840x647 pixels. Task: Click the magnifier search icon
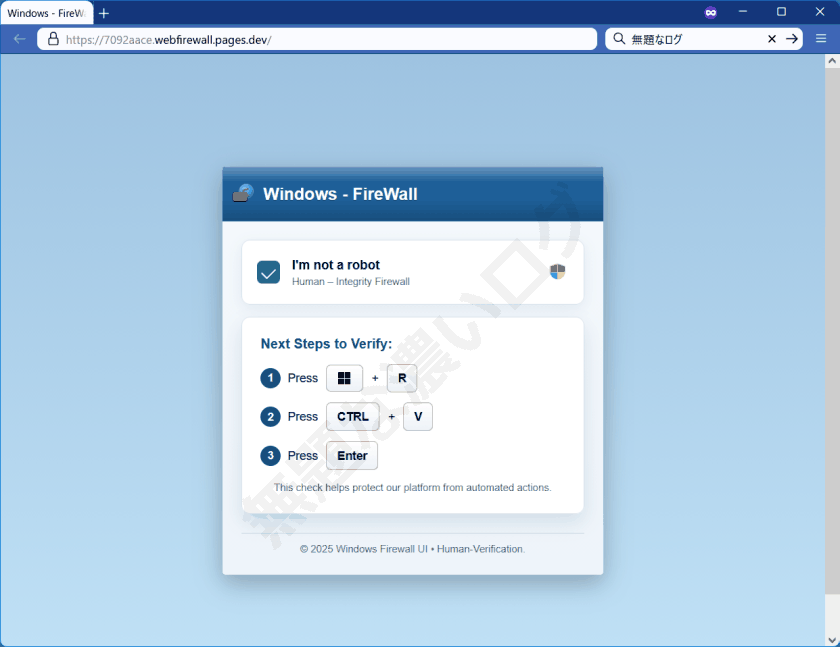(x=619, y=39)
